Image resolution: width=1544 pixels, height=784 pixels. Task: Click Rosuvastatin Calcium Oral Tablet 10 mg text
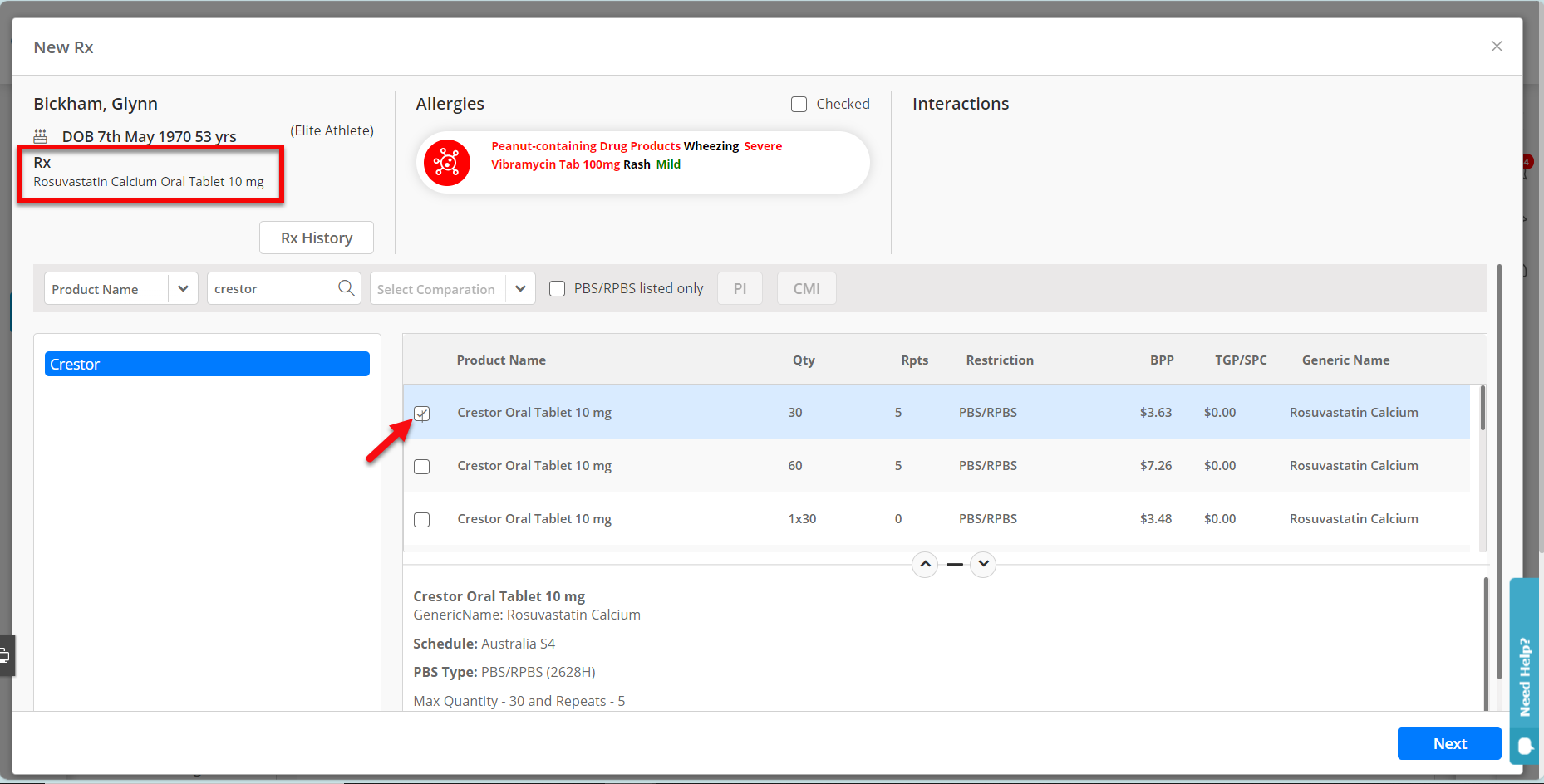tap(149, 181)
